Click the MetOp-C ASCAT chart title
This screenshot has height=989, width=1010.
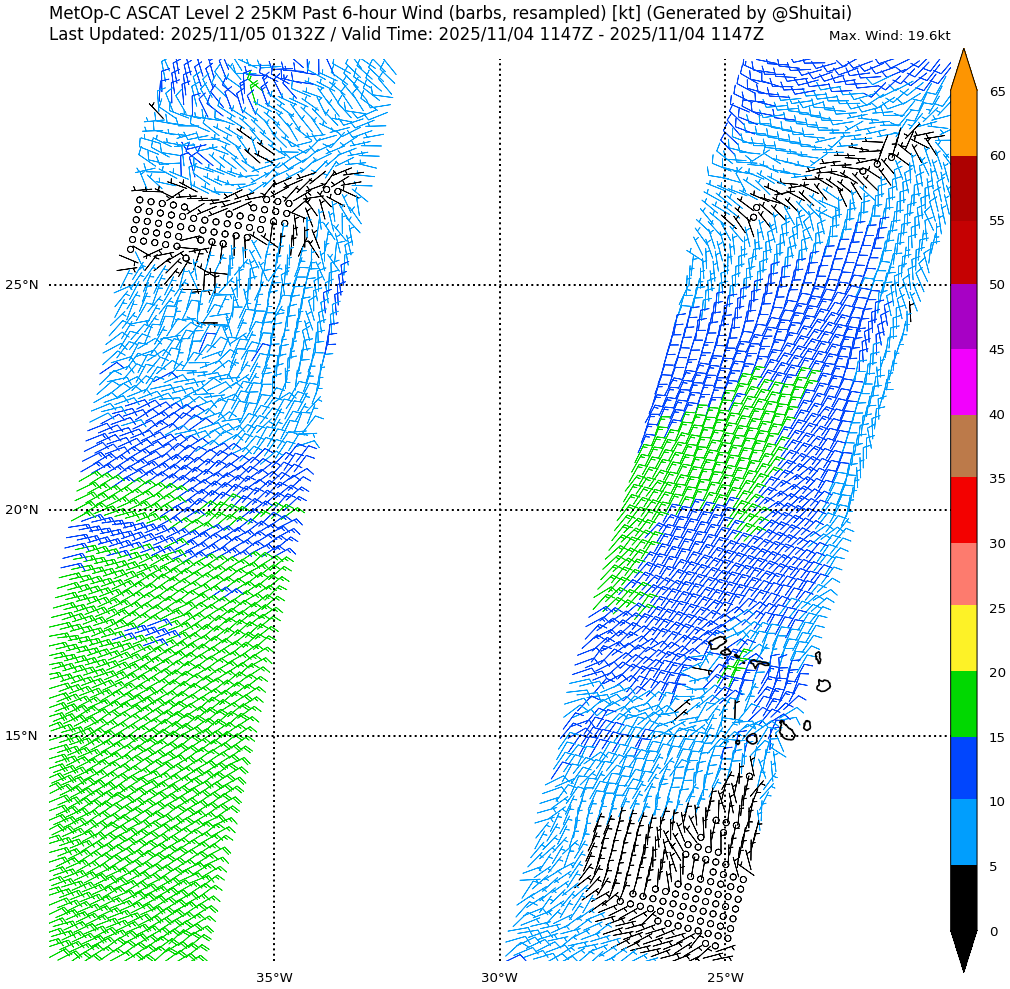pos(450,13)
